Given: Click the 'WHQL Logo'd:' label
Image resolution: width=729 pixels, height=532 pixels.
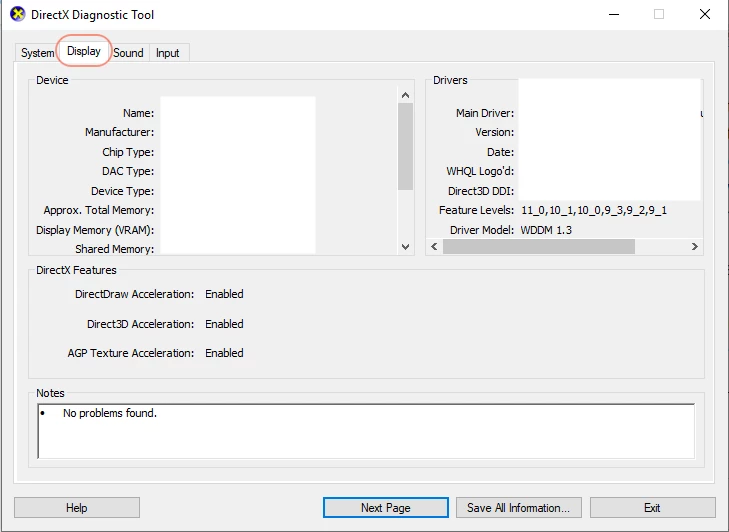Looking at the screenshot, I should 480,171.
